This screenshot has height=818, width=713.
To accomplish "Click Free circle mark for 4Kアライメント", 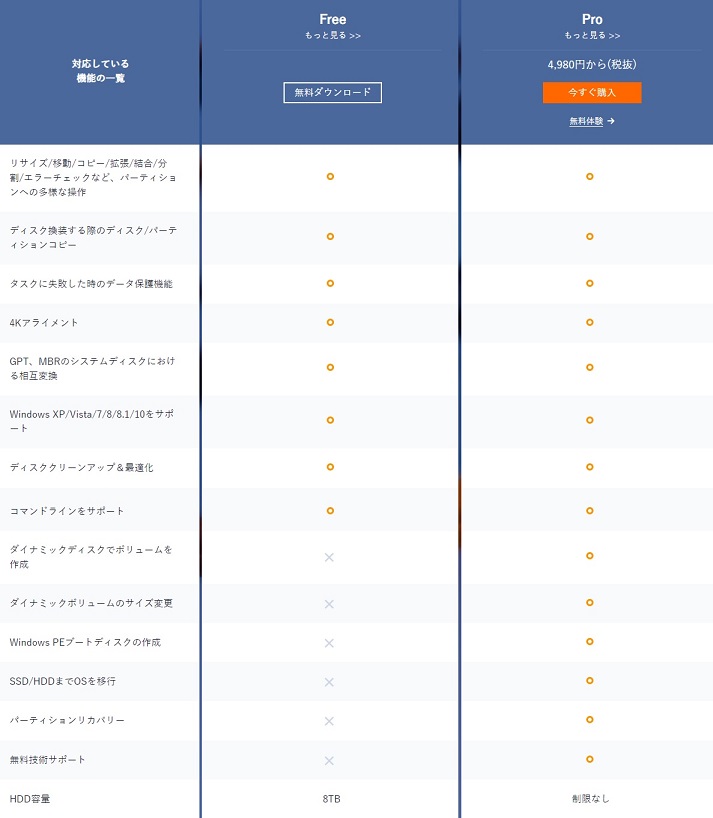I will tap(330, 322).
